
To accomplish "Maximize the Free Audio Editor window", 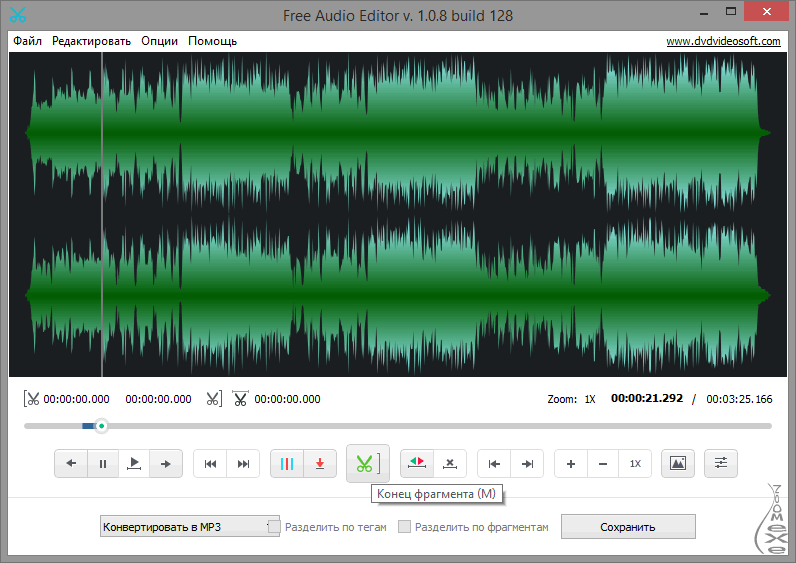I will point(731,12).
